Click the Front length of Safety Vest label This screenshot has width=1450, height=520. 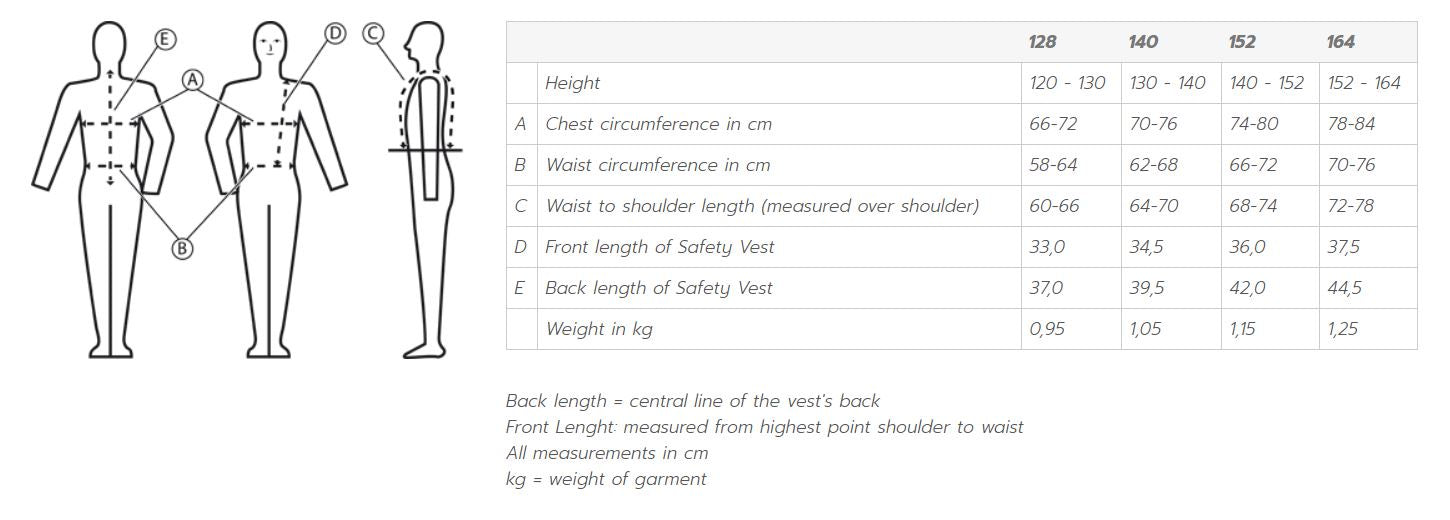click(659, 247)
